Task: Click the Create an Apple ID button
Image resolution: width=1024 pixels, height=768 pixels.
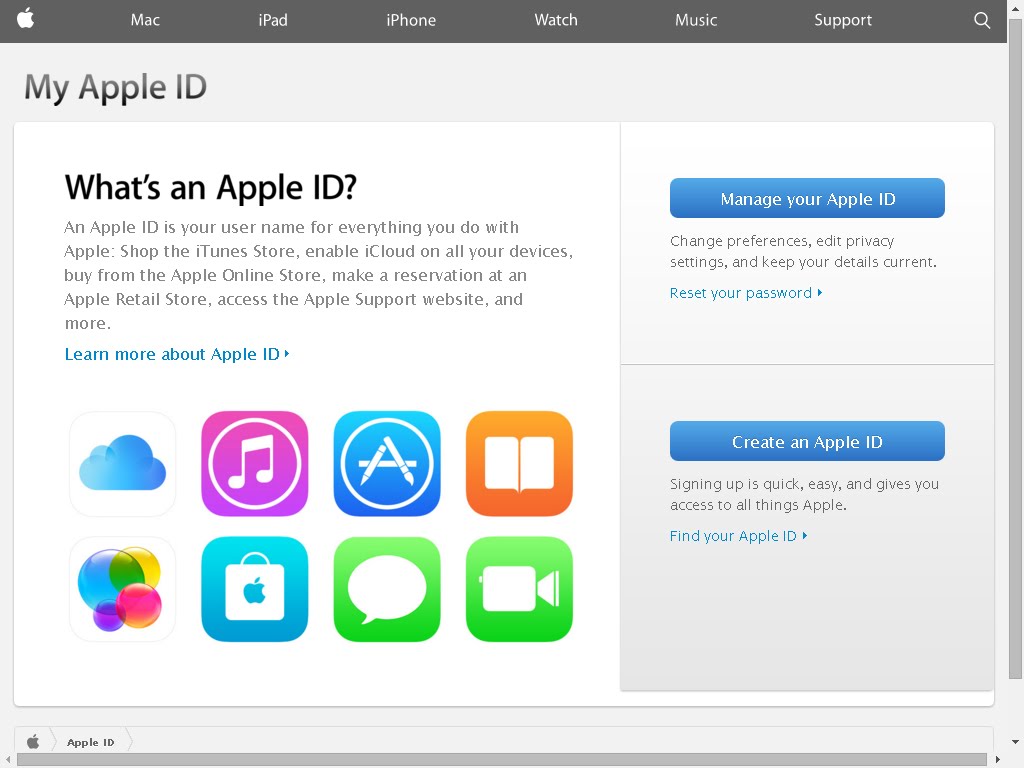Action: [x=807, y=441]
